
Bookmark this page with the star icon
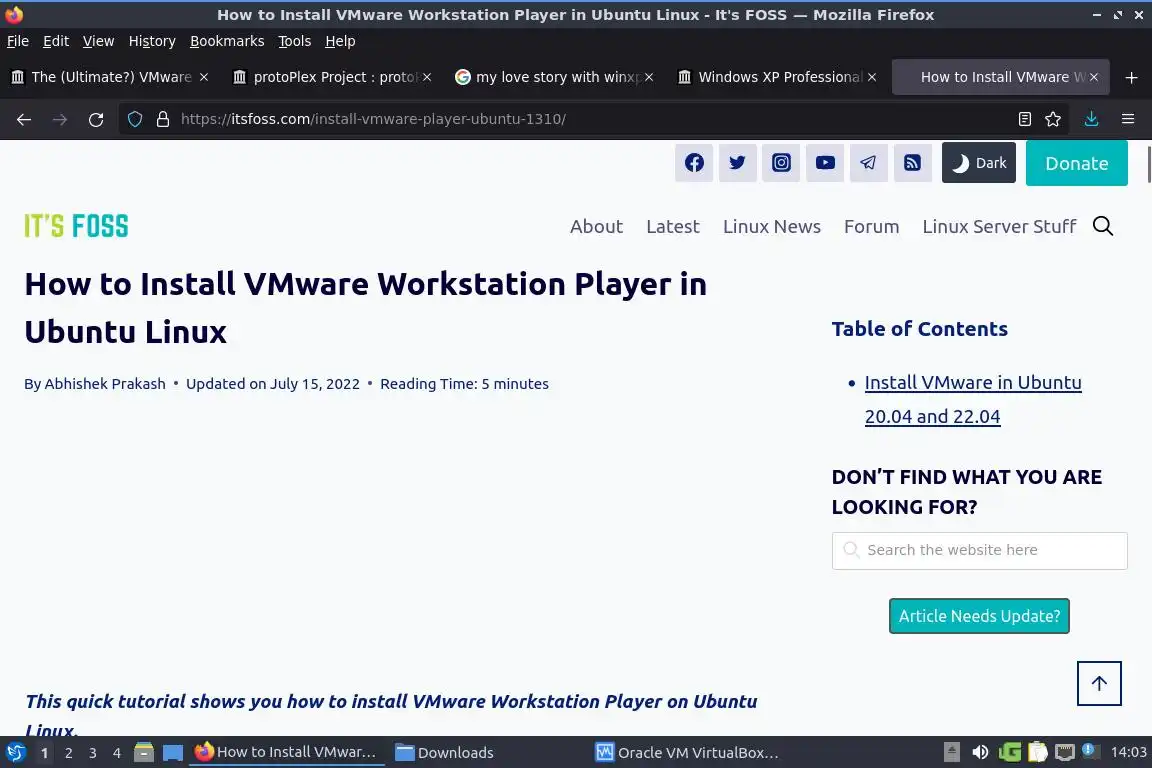[1053, 119]
